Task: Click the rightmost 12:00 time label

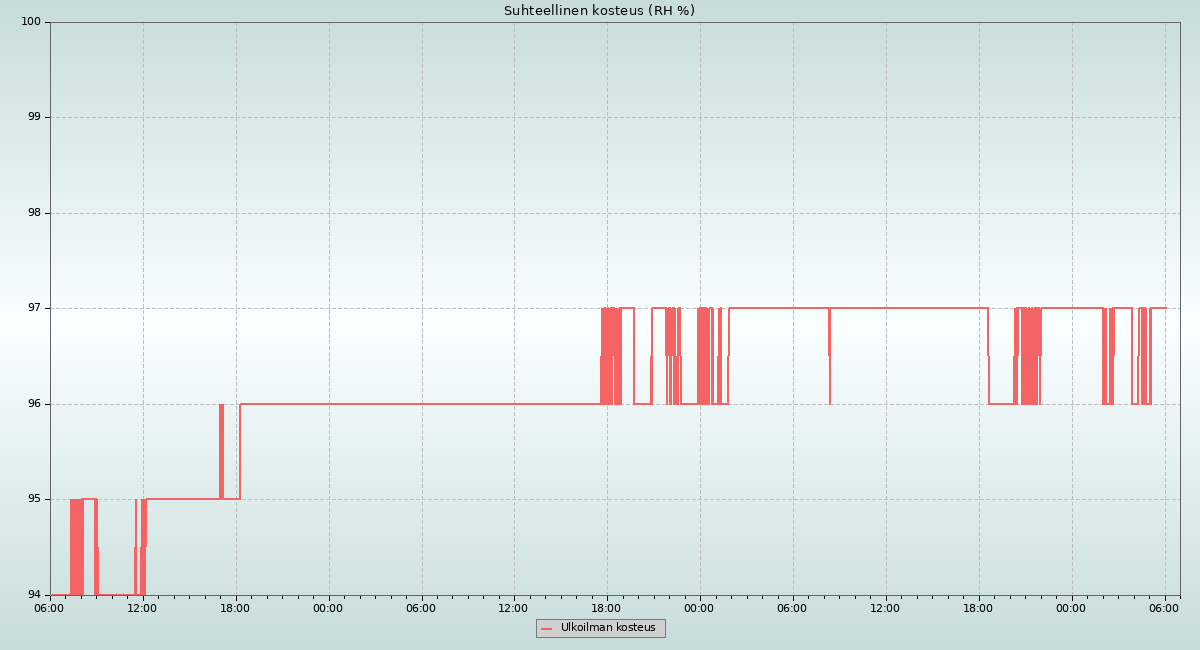Action: (x=885, y=608)
